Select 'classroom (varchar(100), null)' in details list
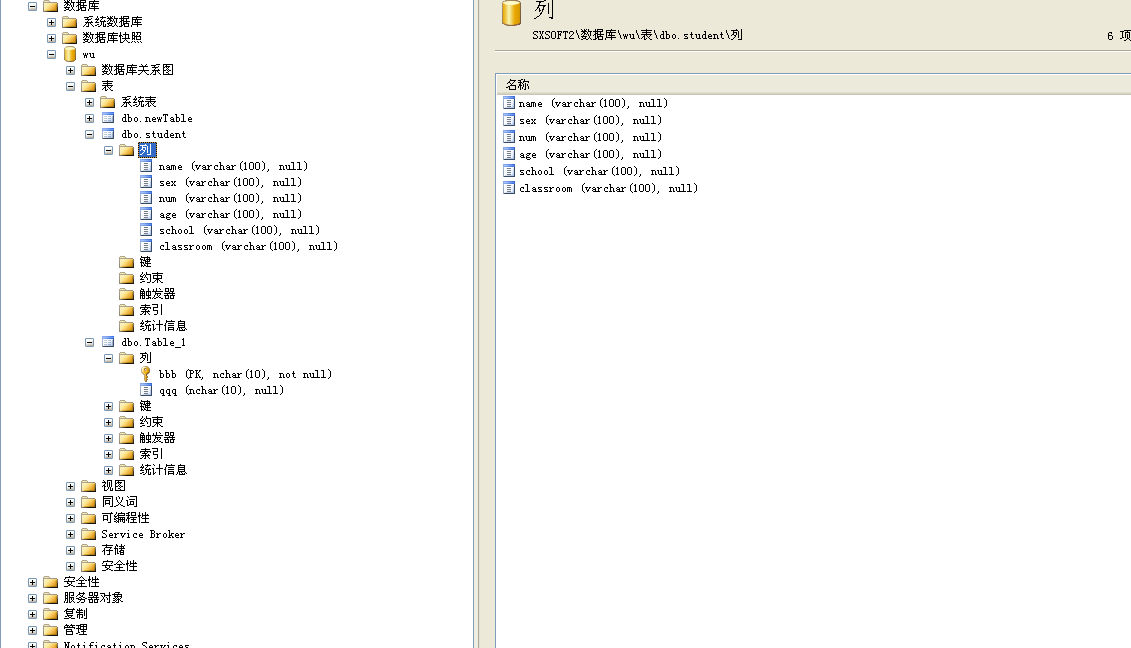1131x648 pixels. (608, 188)
